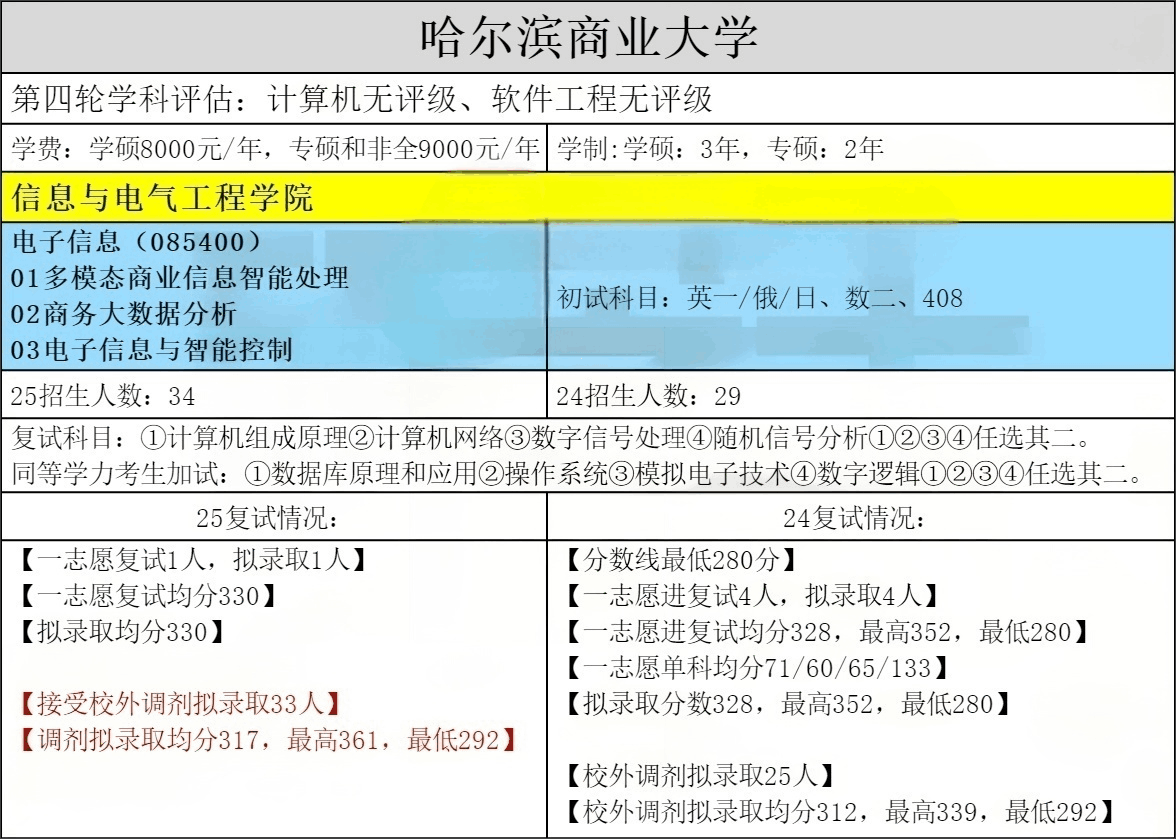Viewport: 1176px width, 839px height.
Task: Click the 25复试情况 column header
Action: 274,518
